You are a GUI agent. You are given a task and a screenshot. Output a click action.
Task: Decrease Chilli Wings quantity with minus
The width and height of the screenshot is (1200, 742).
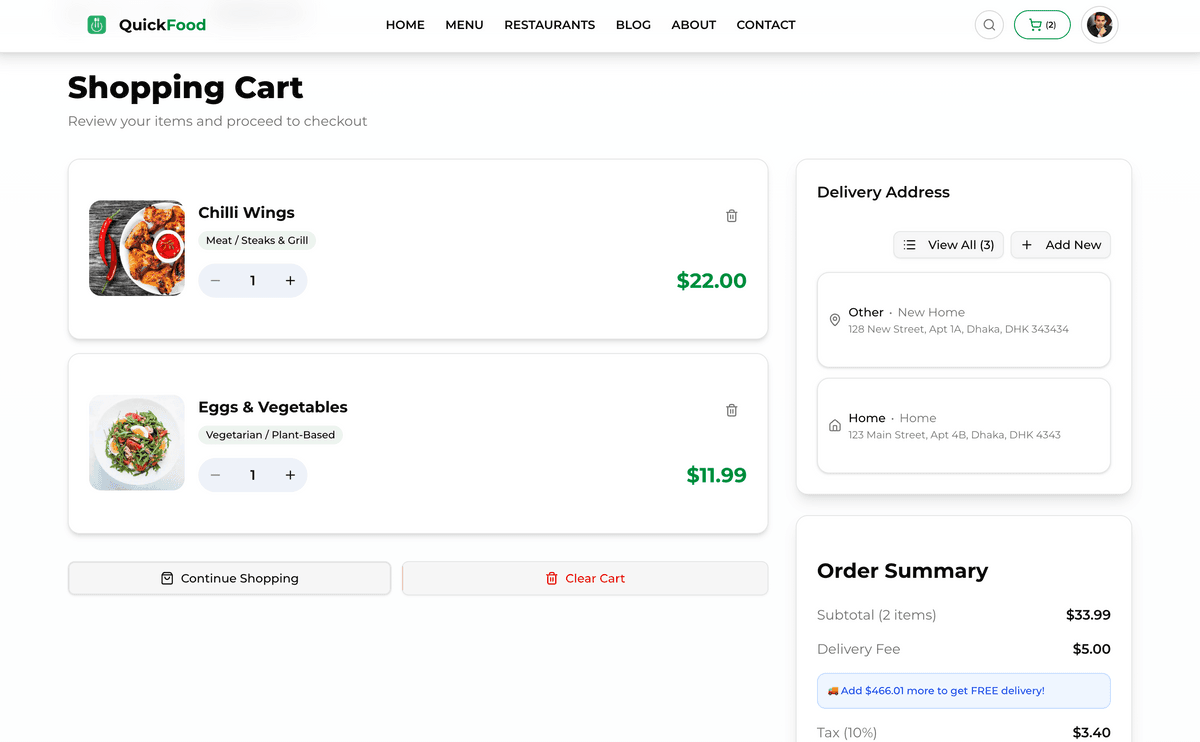click(215, 281)
